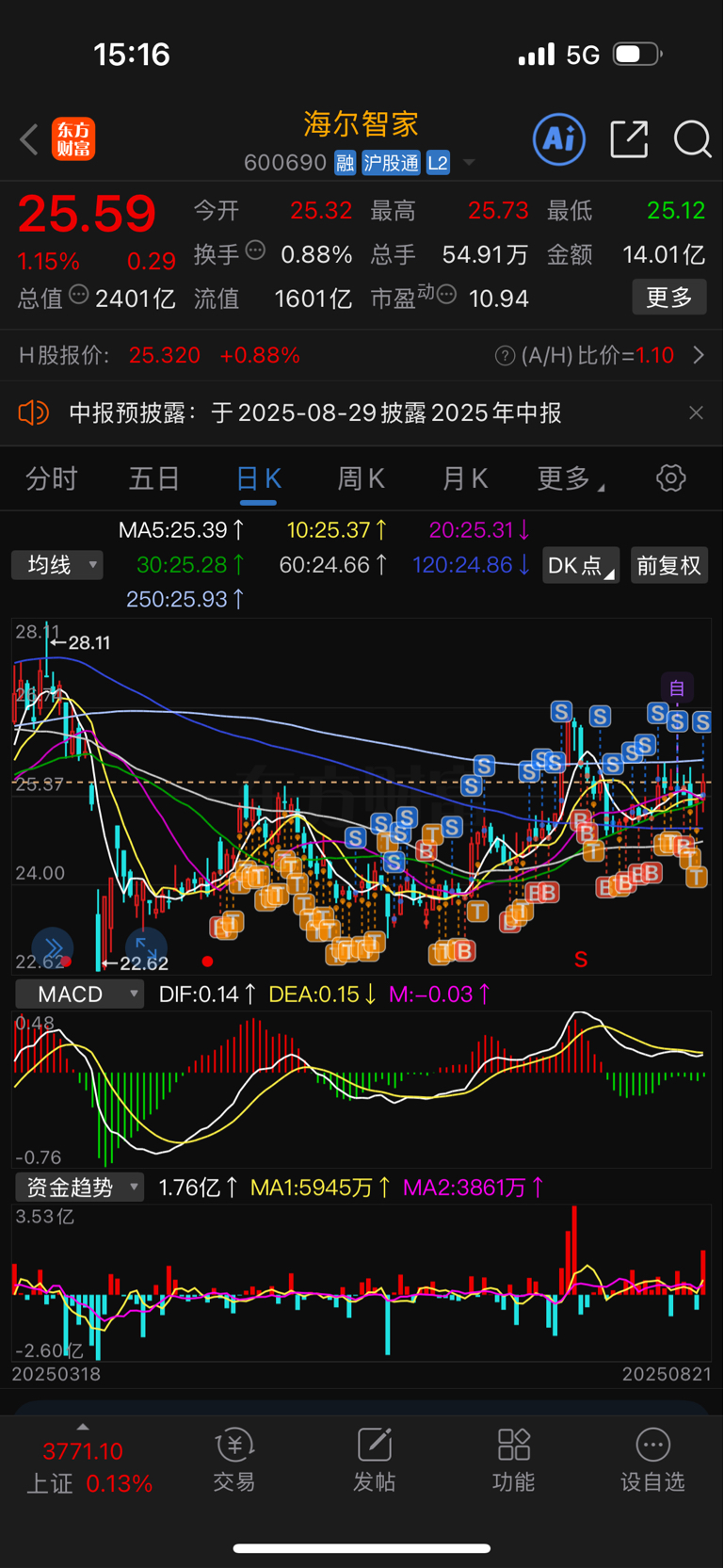
Task: Switch to 周K tab
Action: coord(362,478)
